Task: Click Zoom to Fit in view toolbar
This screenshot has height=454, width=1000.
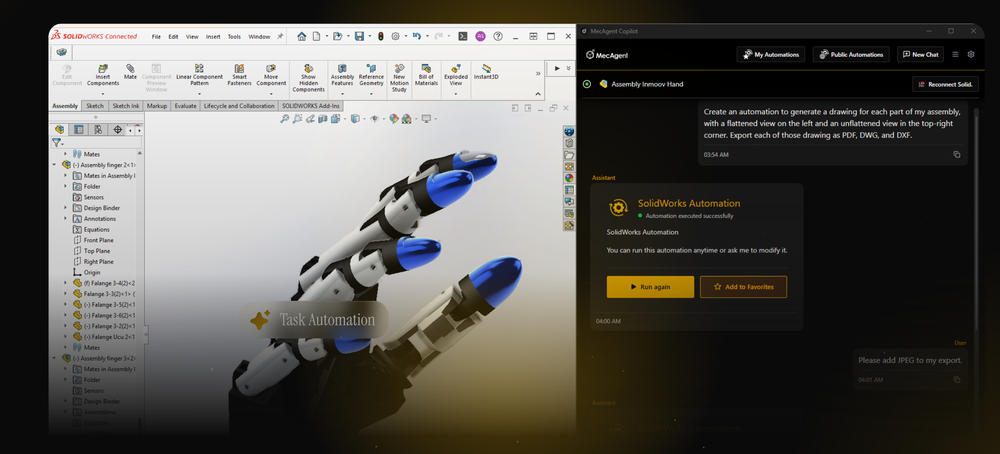Action: [285, 119]
